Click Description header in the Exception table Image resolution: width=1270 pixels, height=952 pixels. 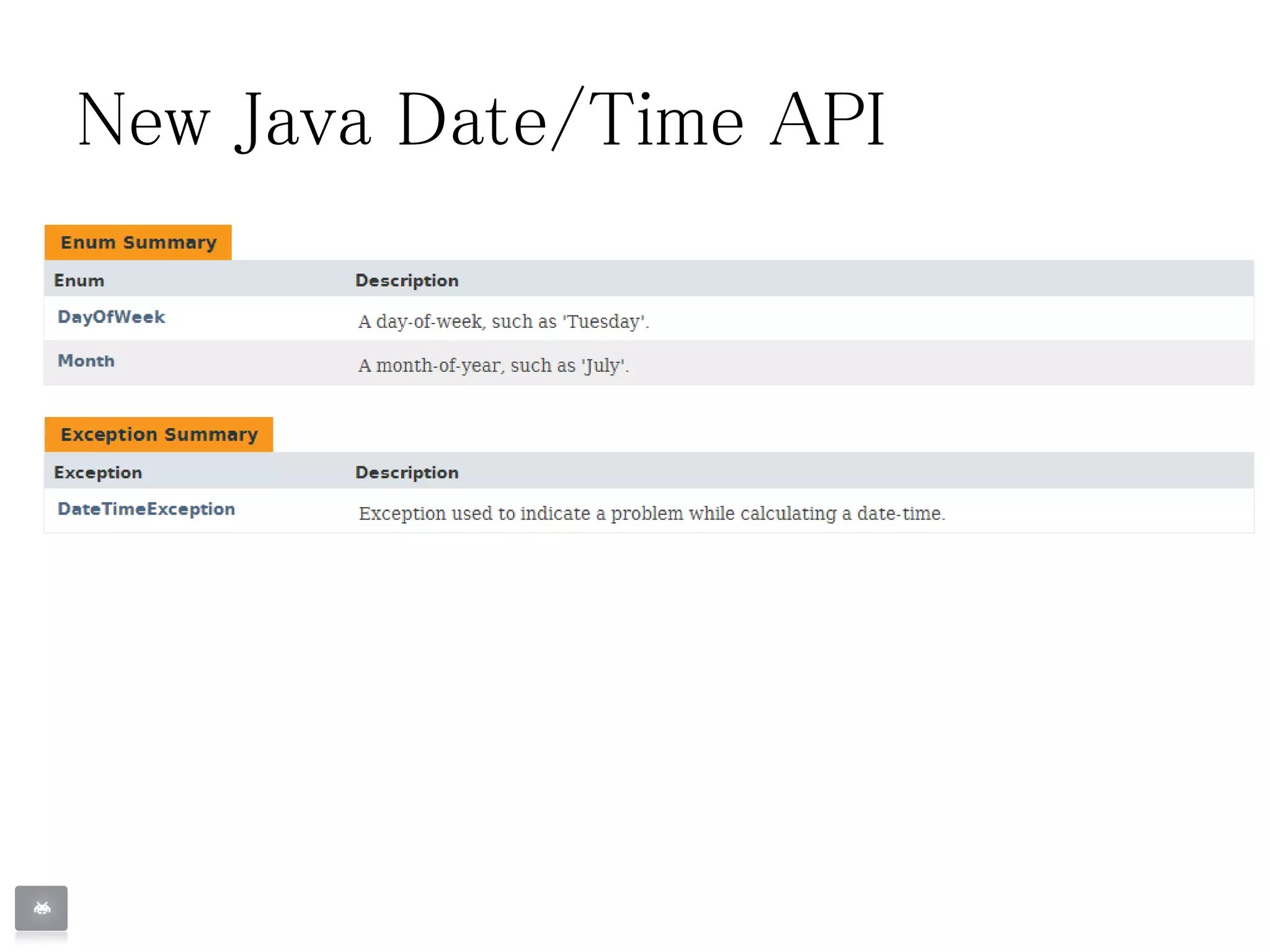407,473
